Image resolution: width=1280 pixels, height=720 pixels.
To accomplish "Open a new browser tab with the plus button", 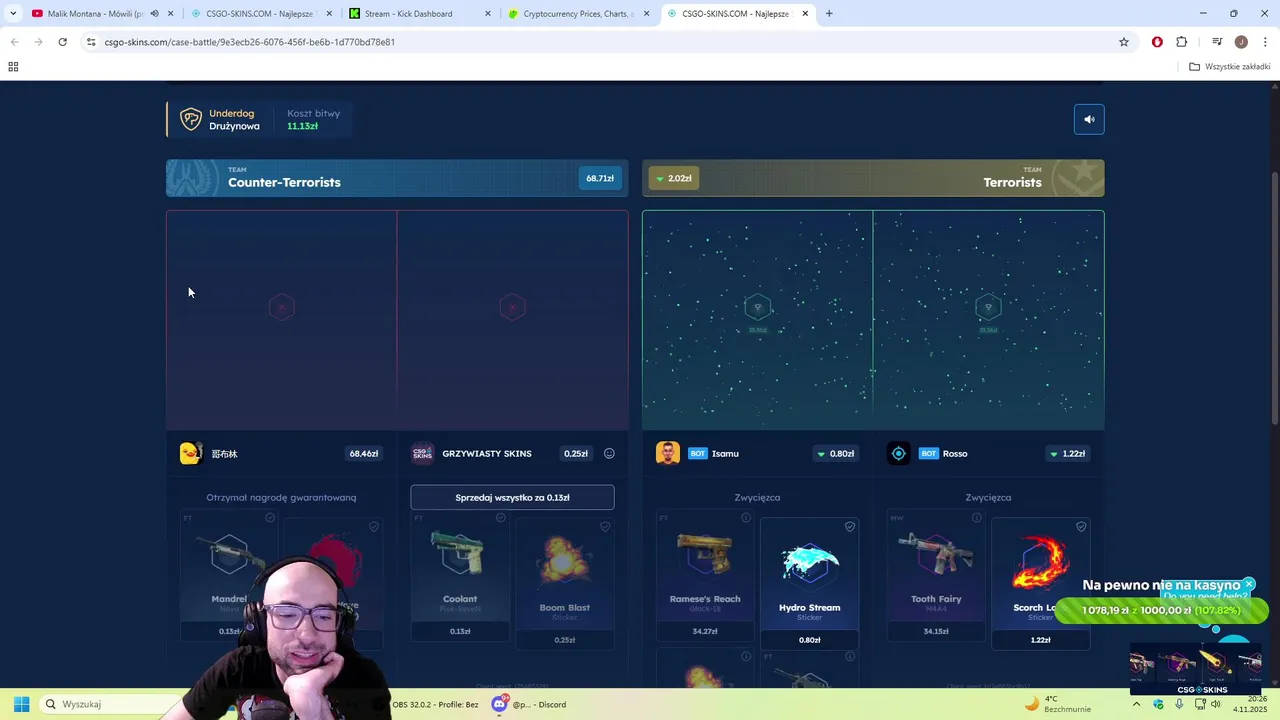I will [829, 14].
